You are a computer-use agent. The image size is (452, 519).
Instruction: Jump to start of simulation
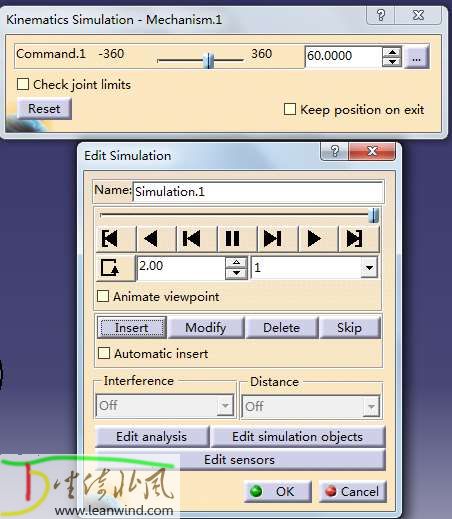(116, 239)
